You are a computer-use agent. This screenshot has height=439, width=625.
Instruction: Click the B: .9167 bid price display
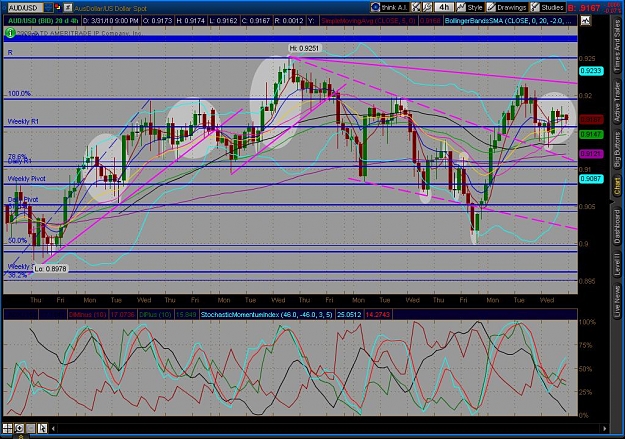click(x=584, y=8)
